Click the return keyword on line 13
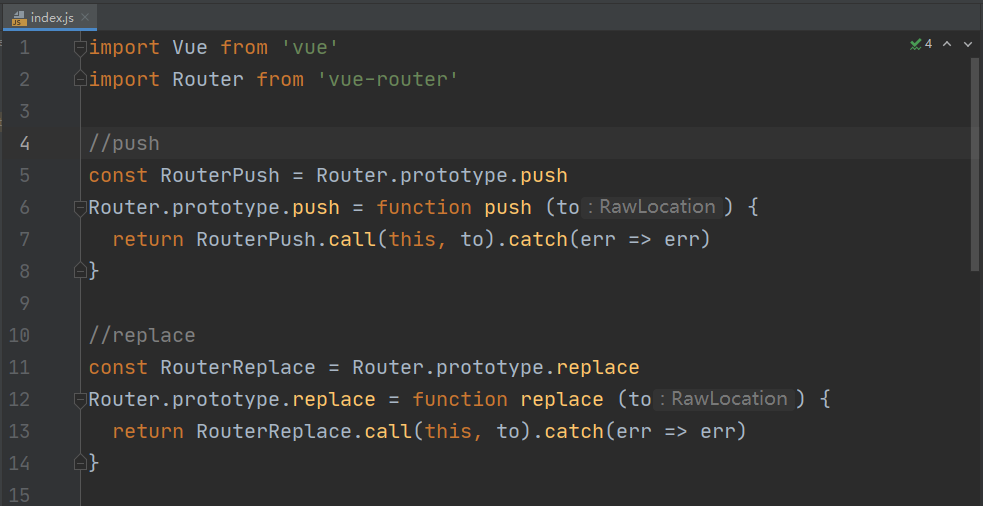 coord(148,431)
